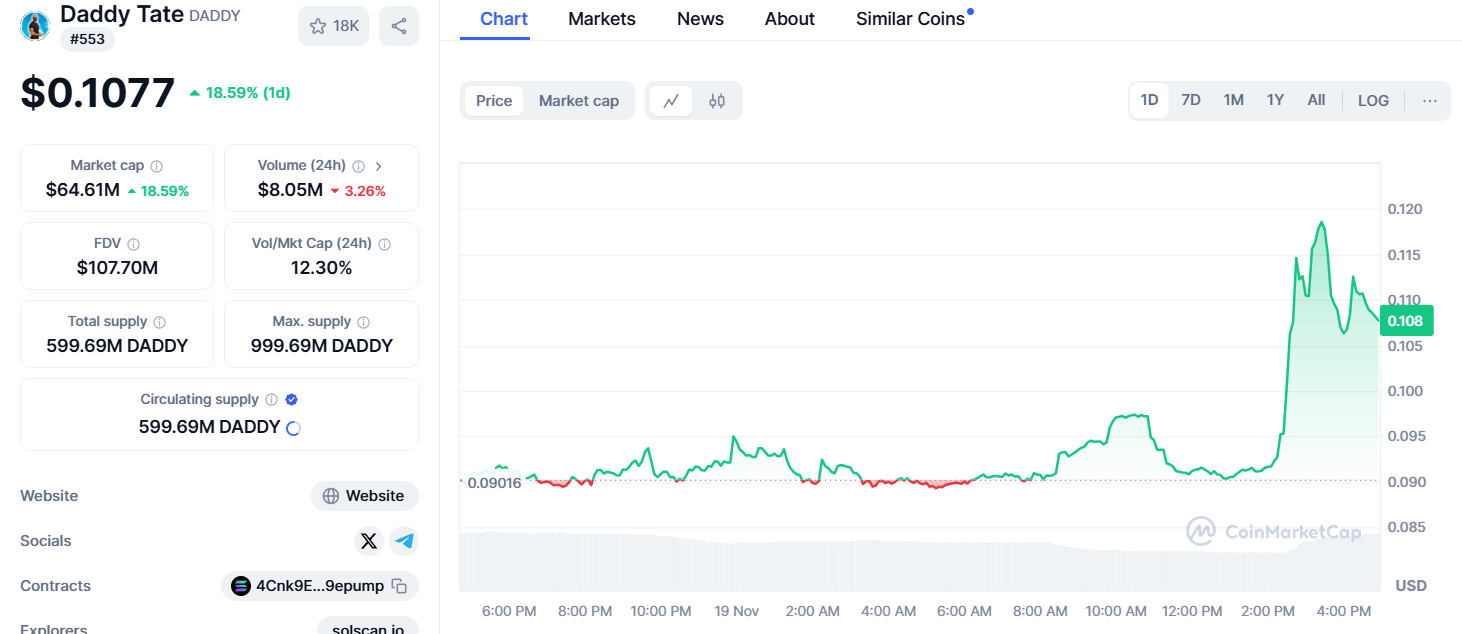The width and height of the screenshot is (1462, 634).
Task: Switch to candlestick chart icon
Action: coord(717,100)
